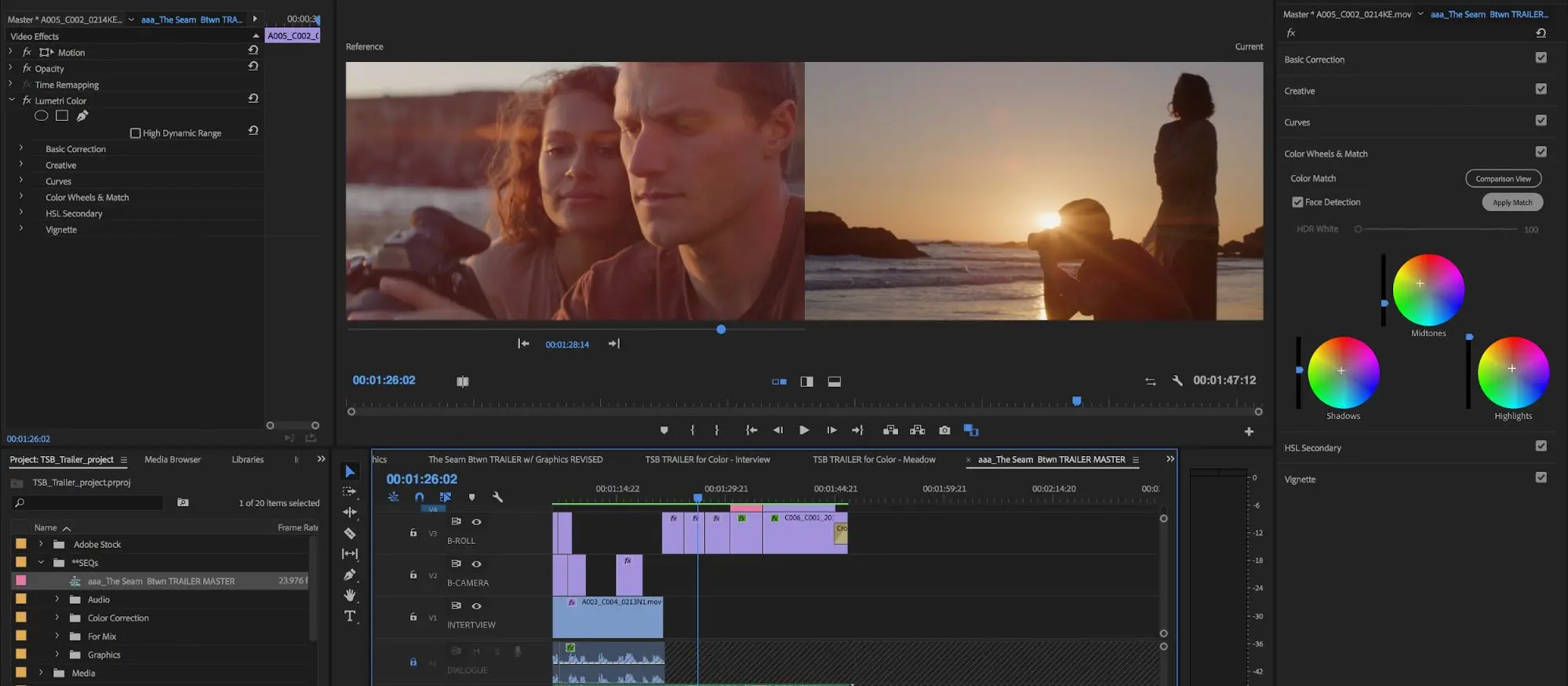
Task: Enable High Dynamic Range checkbox
Action: click(x=135, y=133)
